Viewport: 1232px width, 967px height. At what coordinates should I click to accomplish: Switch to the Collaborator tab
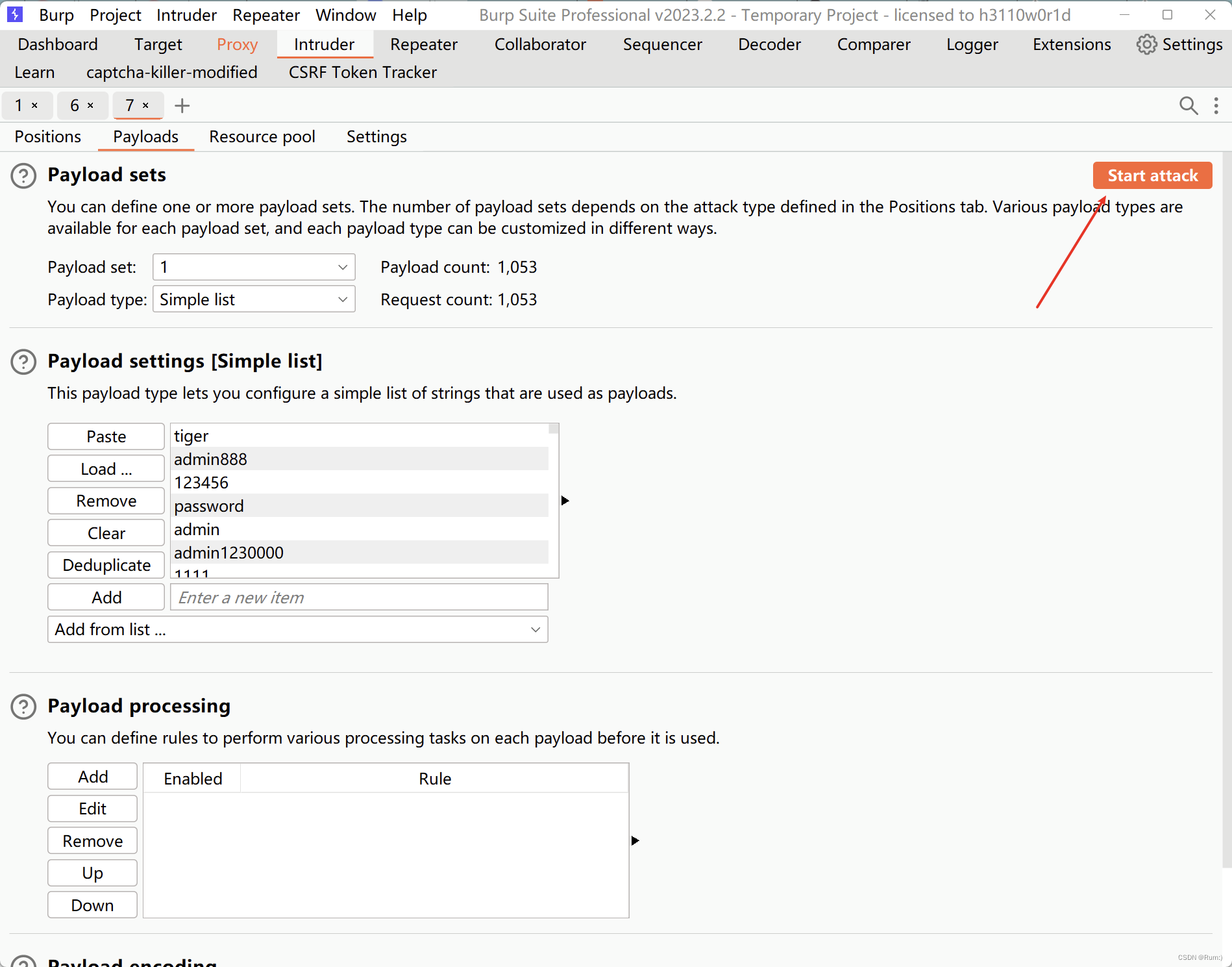coord(540,44)
